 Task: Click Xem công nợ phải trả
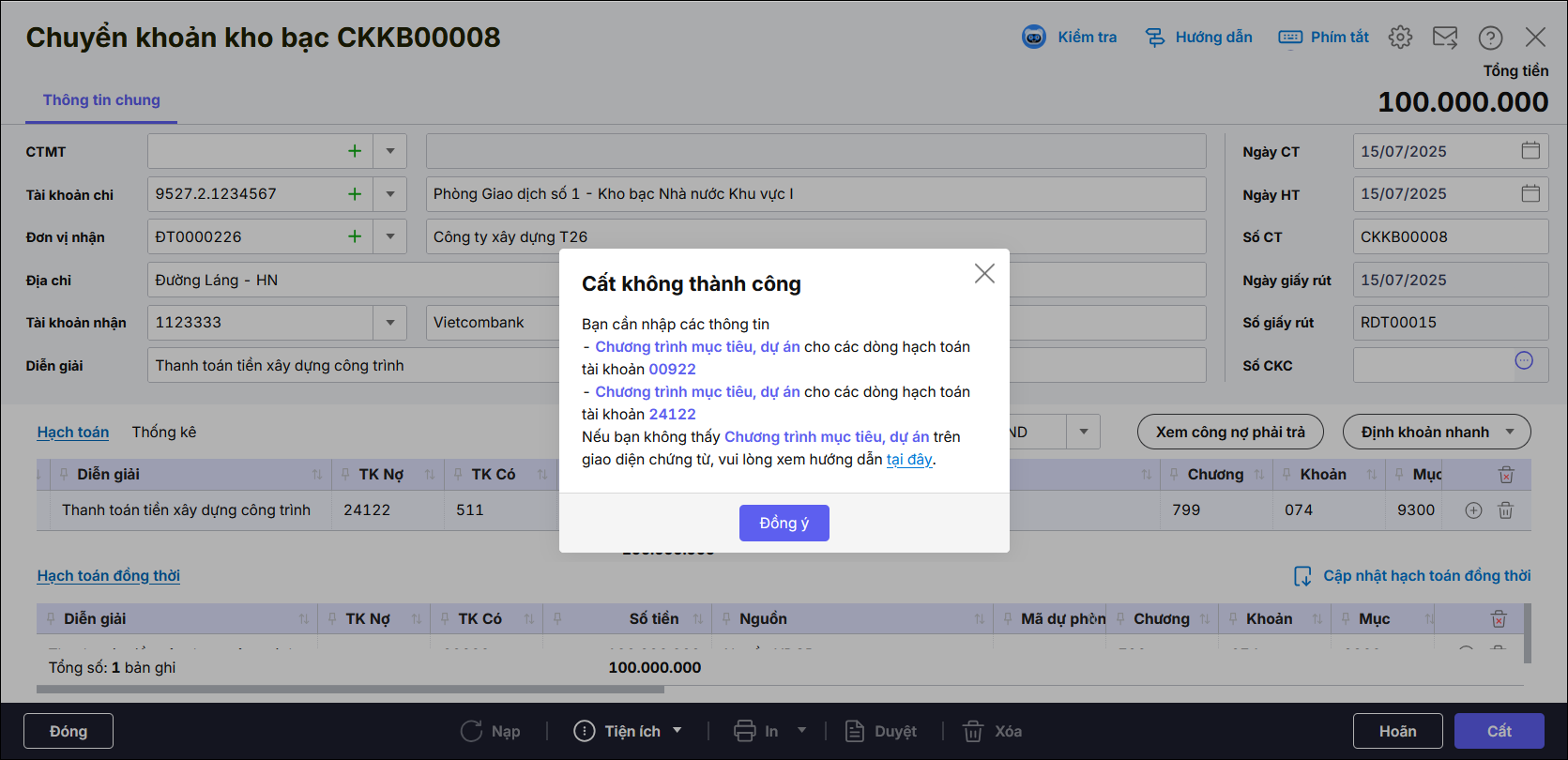coord(1230,432)
